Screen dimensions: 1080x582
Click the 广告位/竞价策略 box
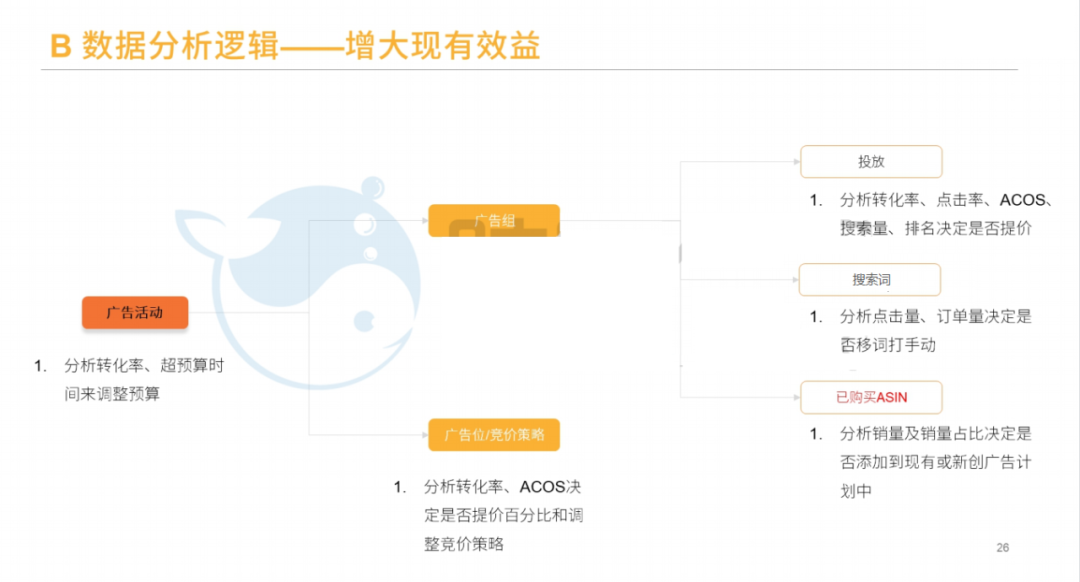[x=494, y=434]
